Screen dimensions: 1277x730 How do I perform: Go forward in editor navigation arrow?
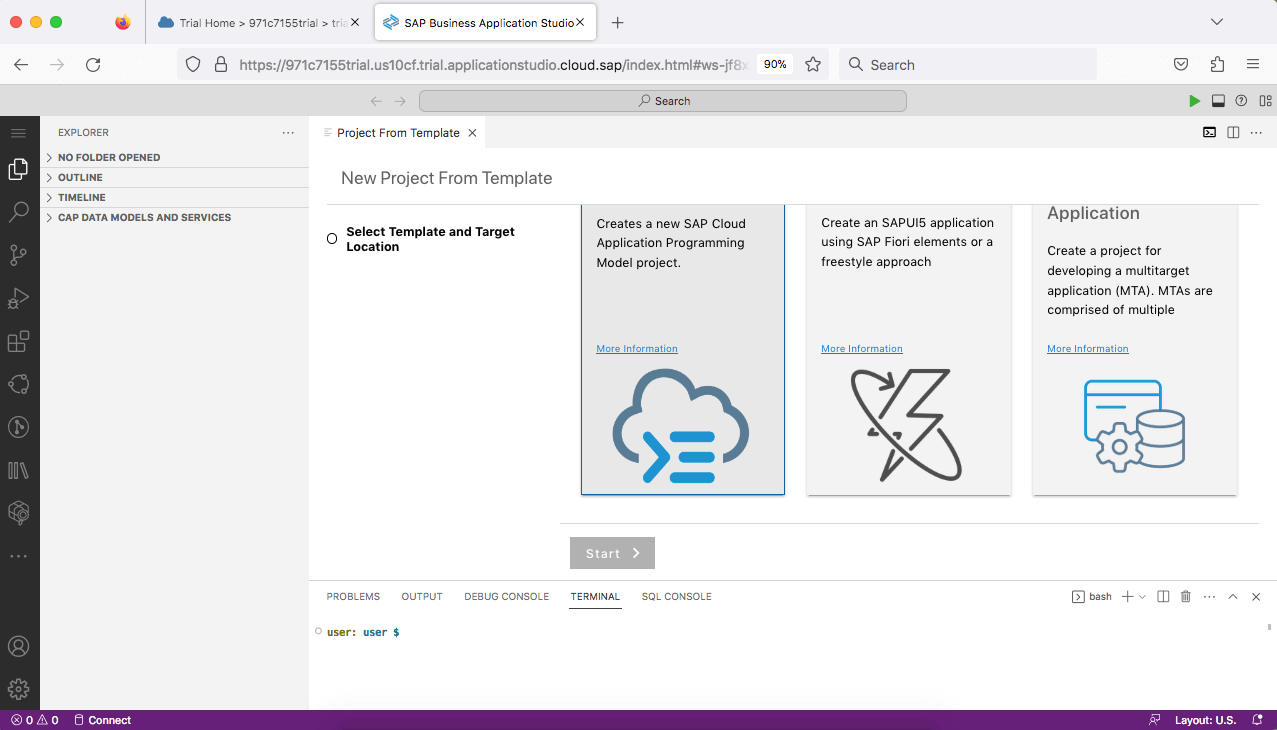point(400,101)
